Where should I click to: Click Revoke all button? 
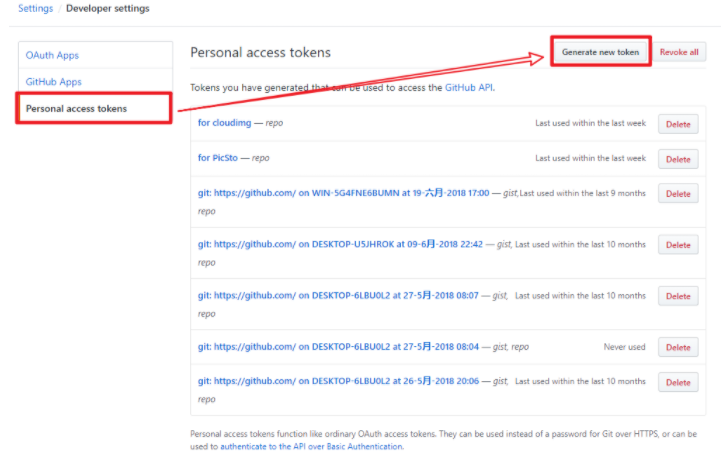coord(679,52)
